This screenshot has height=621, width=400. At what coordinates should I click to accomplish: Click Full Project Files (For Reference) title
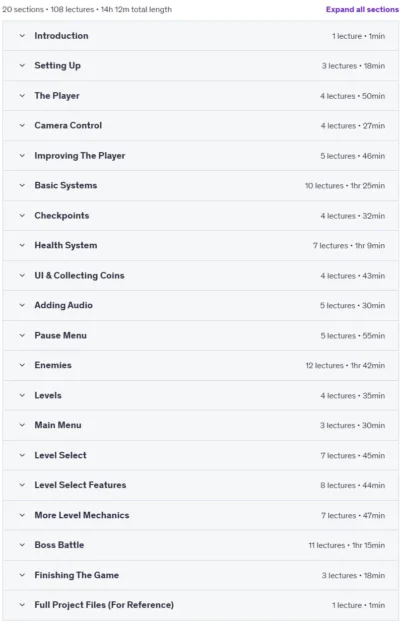[104, 605]
